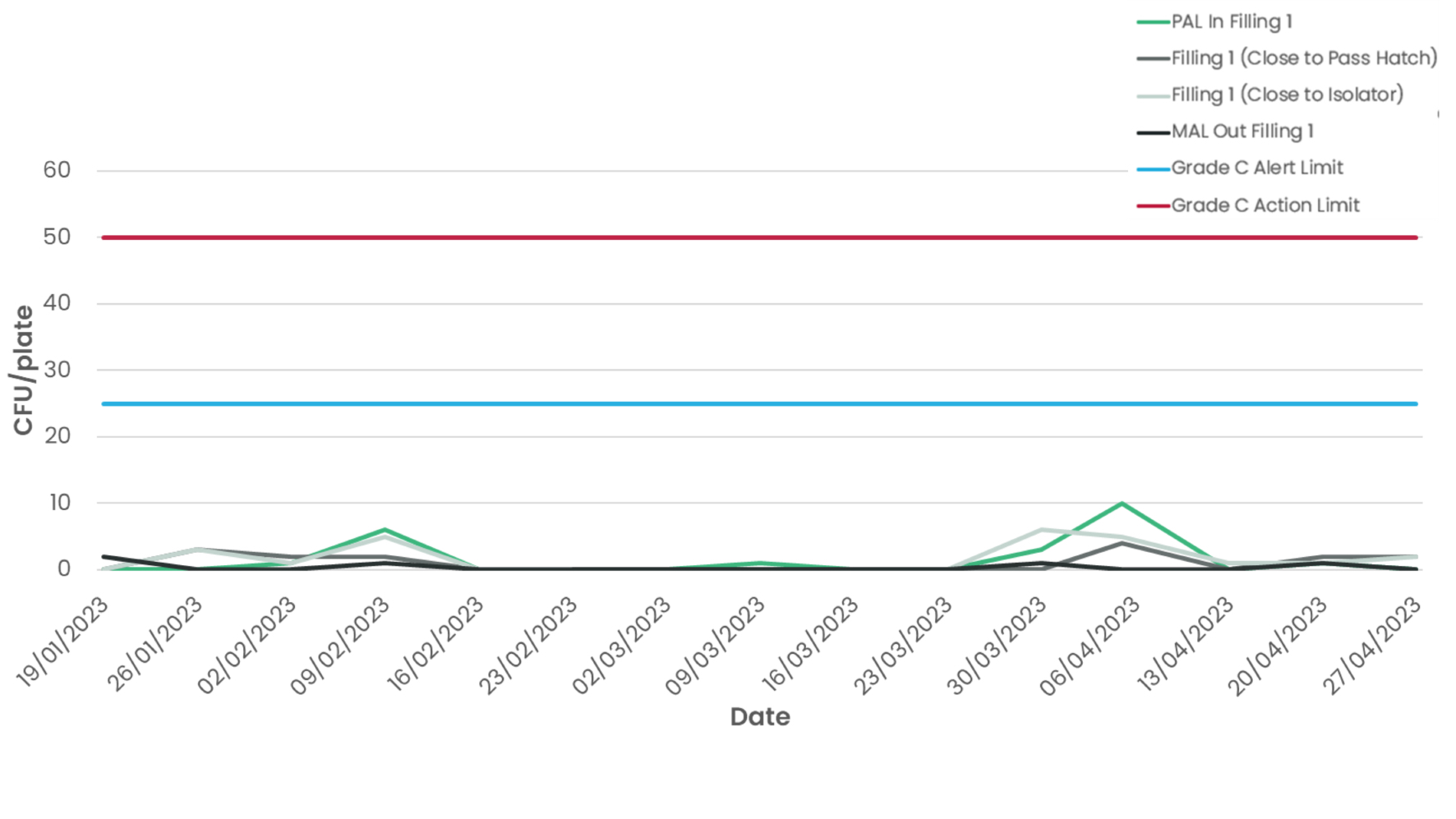Viewport: 1456px width, 819px height.
Task: Click the Grade C Alert Limit legend label
Action: [1256, 168]
